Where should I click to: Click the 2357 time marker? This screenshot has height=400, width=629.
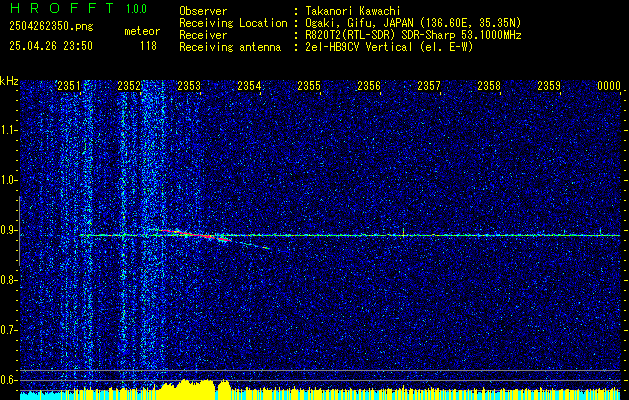click(x=429, y=86)
